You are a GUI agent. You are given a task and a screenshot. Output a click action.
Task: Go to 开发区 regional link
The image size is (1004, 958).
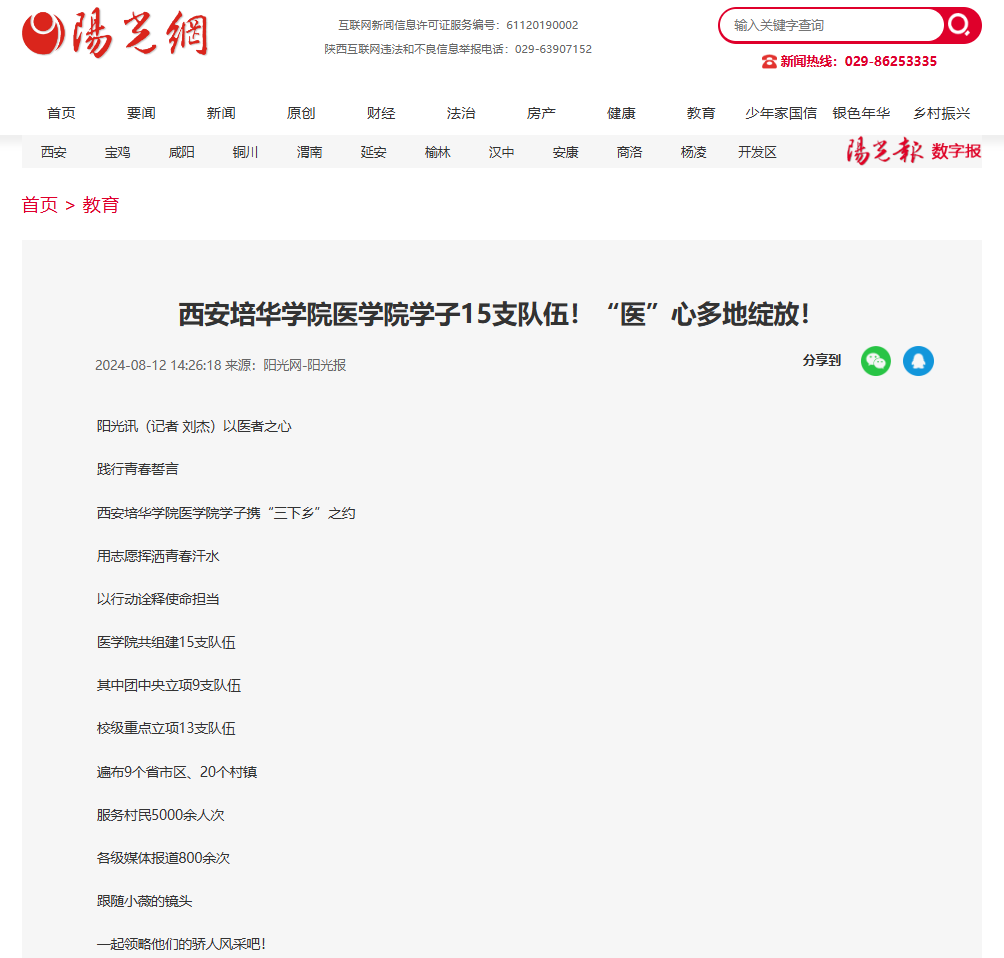[x=757, y=152]
